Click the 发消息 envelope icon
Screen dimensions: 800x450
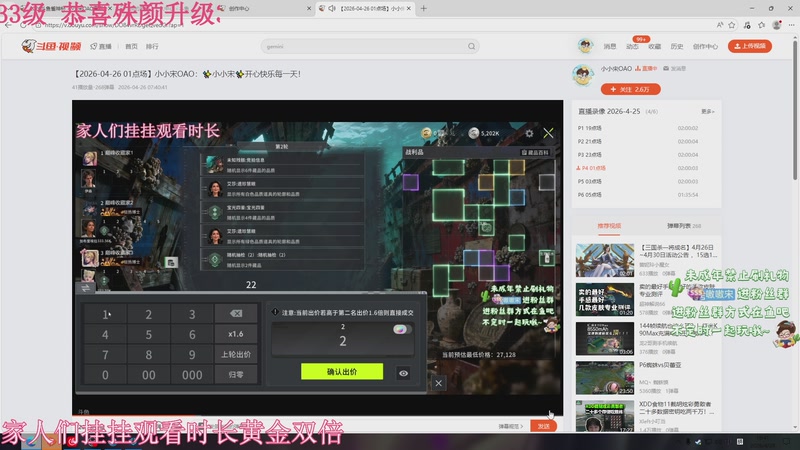(x=666, y=68)
